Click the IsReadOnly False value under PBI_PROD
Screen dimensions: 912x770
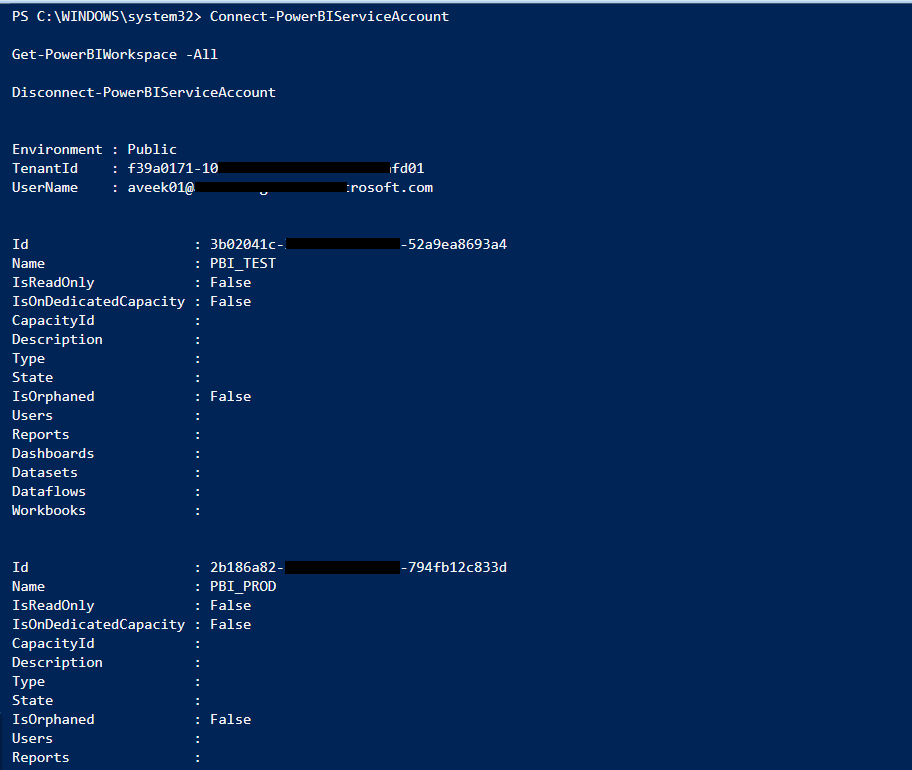click(x=230, y=605)
